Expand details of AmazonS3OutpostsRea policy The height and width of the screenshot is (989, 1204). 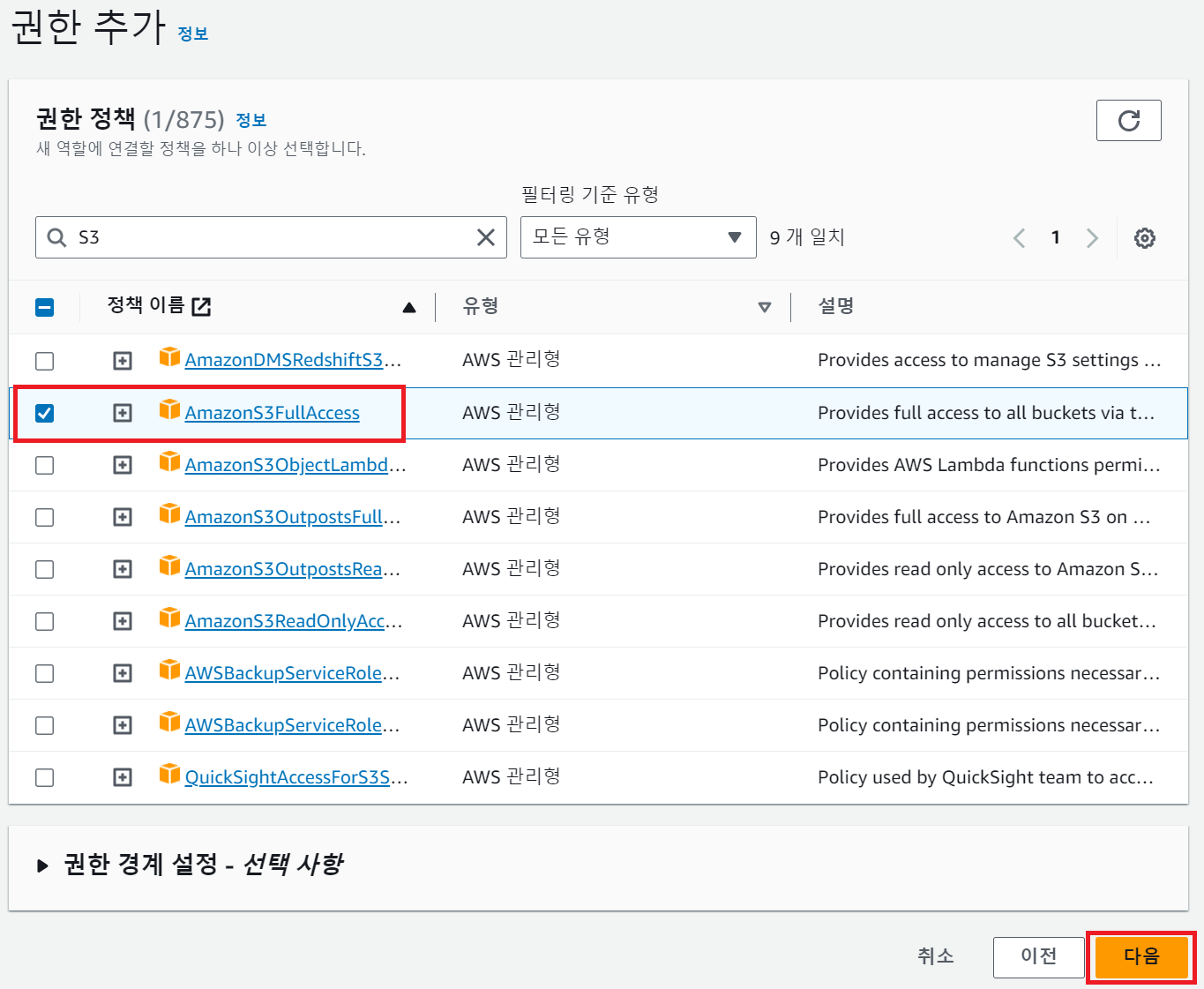click(x=123, y=569)
